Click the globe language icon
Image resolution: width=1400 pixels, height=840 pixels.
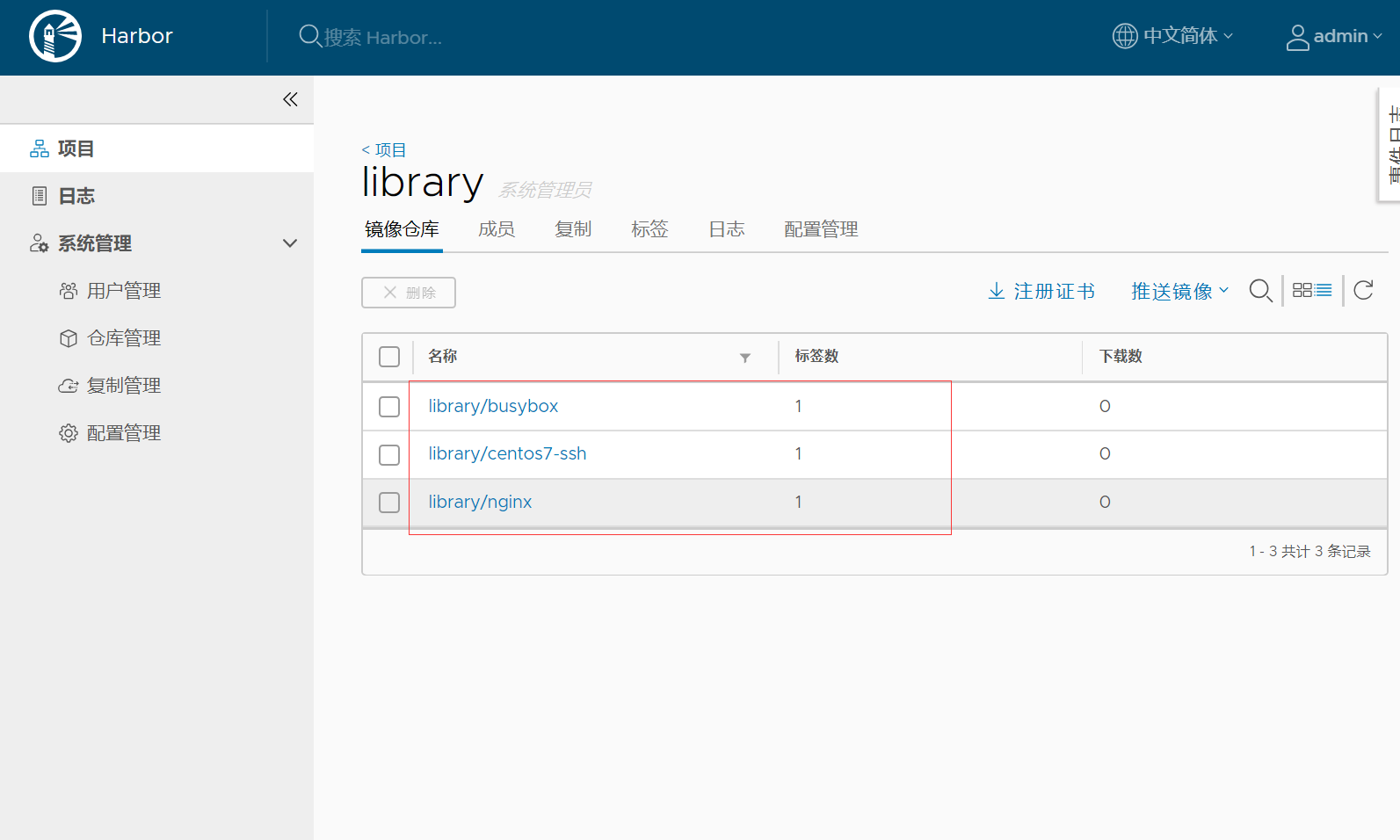[1125, 36]
